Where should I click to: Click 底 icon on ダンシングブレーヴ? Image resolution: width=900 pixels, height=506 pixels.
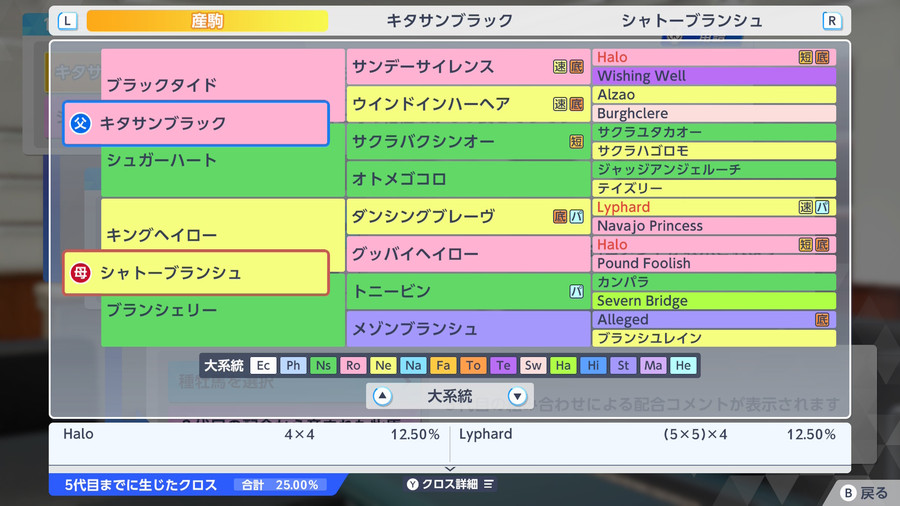560,216
